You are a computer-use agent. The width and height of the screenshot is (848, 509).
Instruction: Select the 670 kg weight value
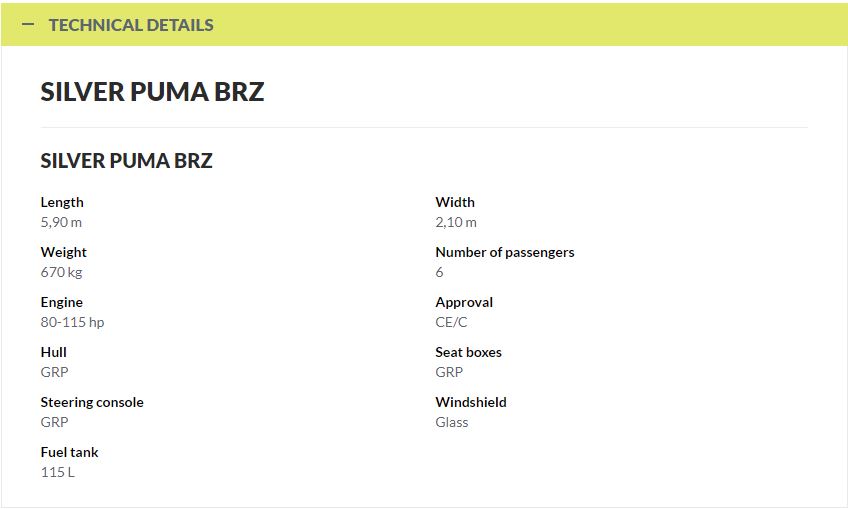61,272
